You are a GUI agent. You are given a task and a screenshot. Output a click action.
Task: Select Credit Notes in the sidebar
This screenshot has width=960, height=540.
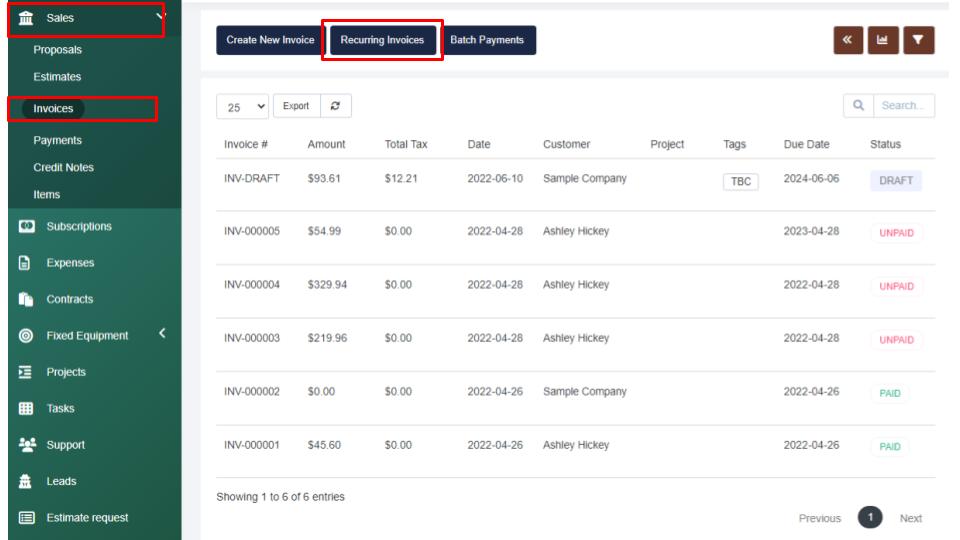pos(63,168)
